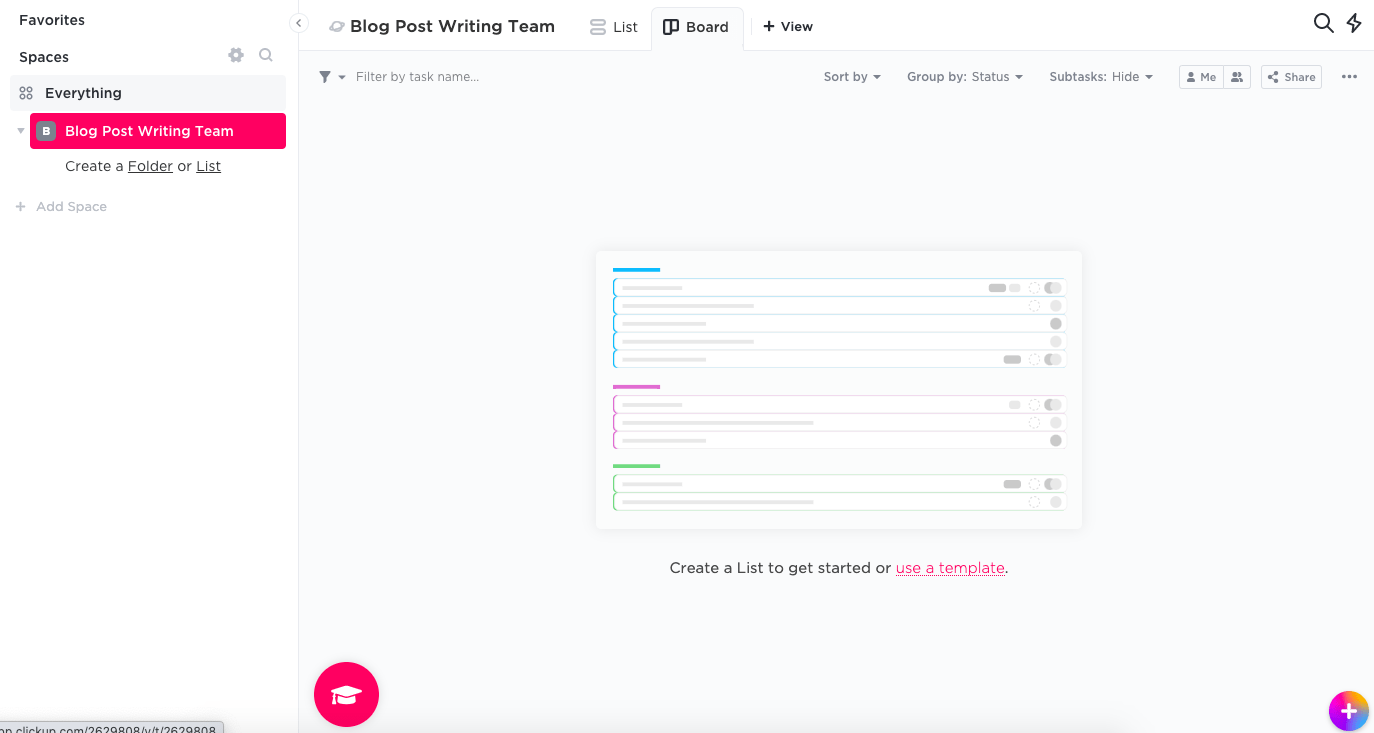Click the Everything grid icon

click(26, 93)
